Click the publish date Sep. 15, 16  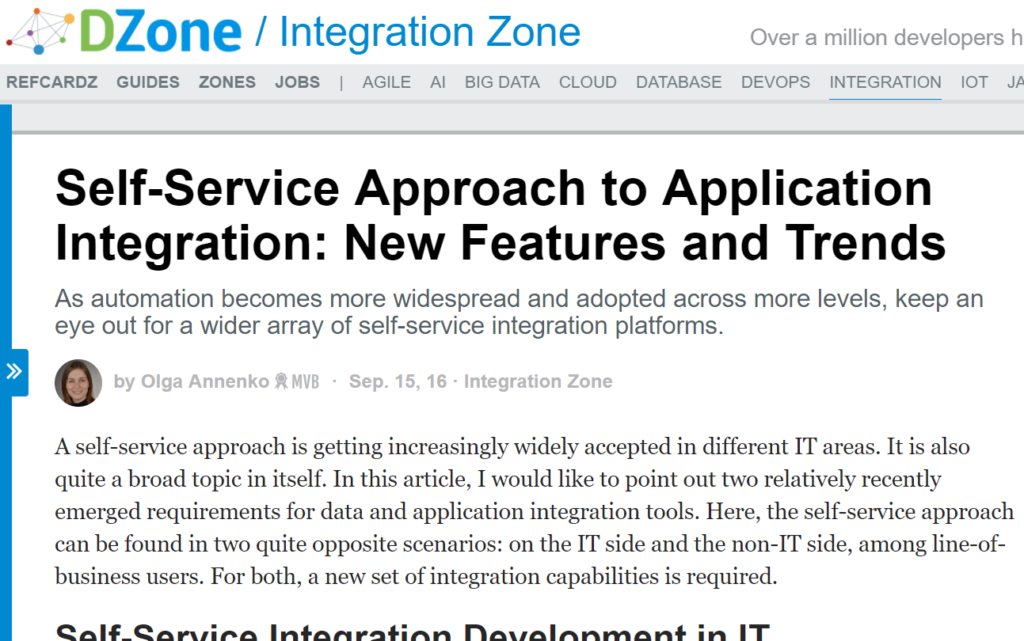(398, 381)
